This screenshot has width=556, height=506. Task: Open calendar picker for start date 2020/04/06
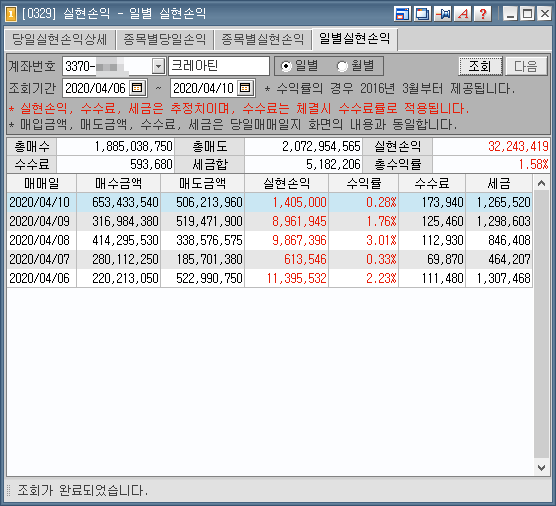(x=137, y=88)
